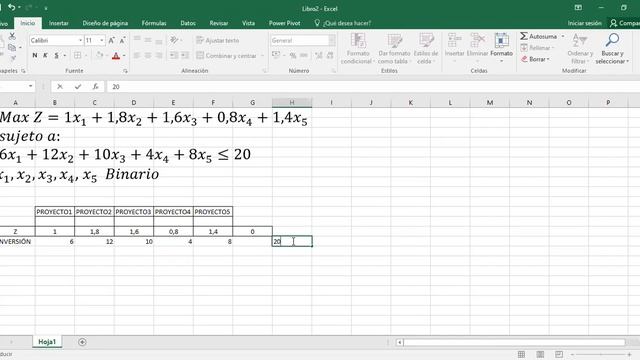Screen dimensions: 640x360
Task: Cancel entry with formula bar X
Action: pos(60,87)
